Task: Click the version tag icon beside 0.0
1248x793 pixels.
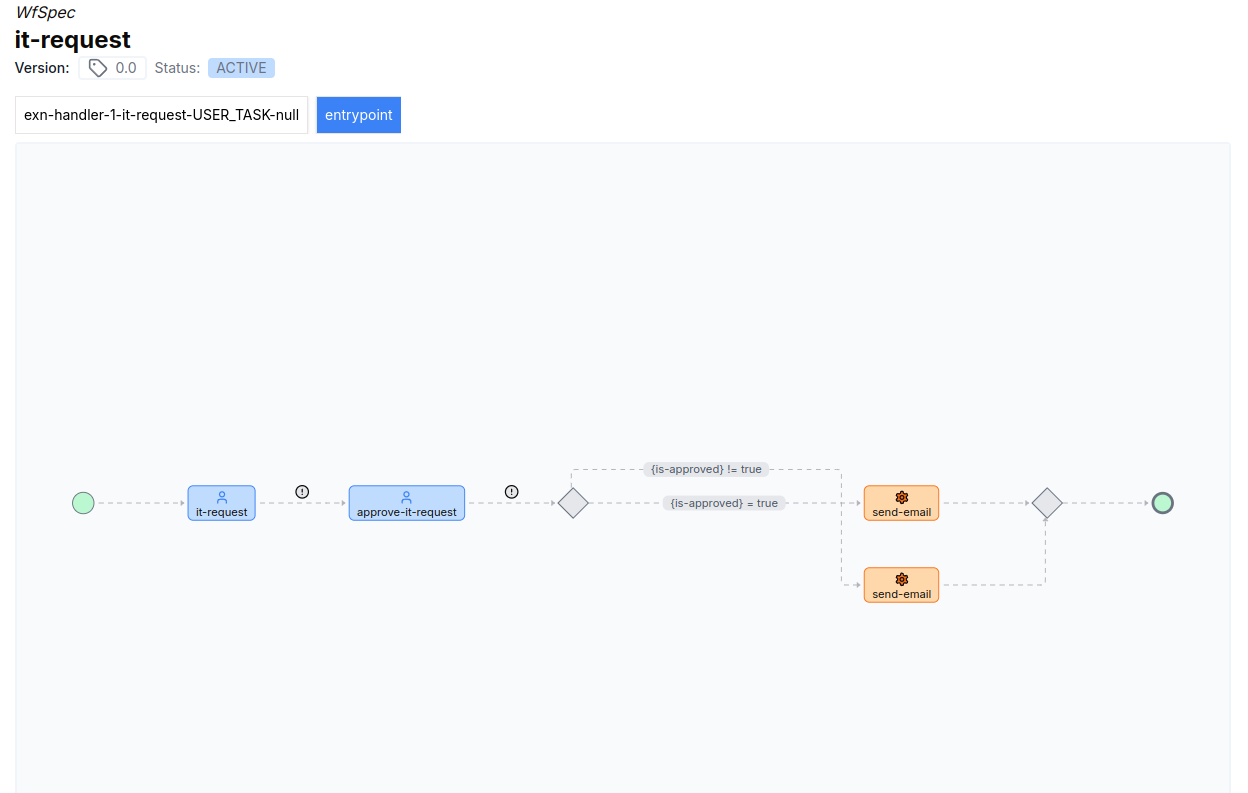Action: coord(97,67)
